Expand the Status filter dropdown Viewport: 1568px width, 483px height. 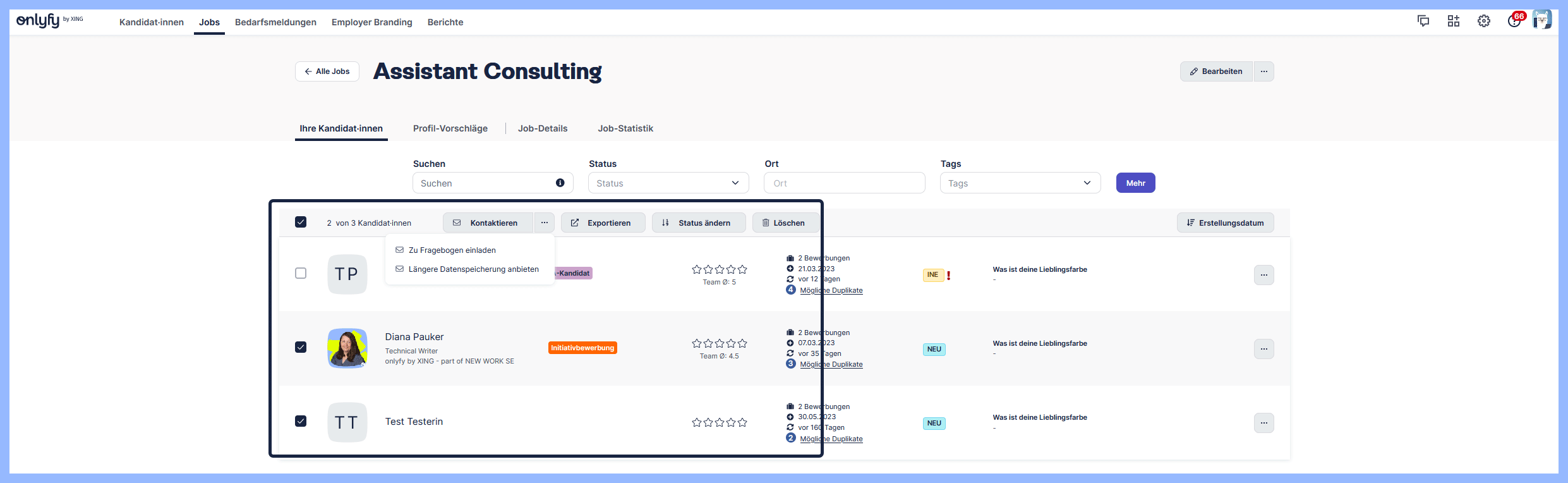coord(668,183)
